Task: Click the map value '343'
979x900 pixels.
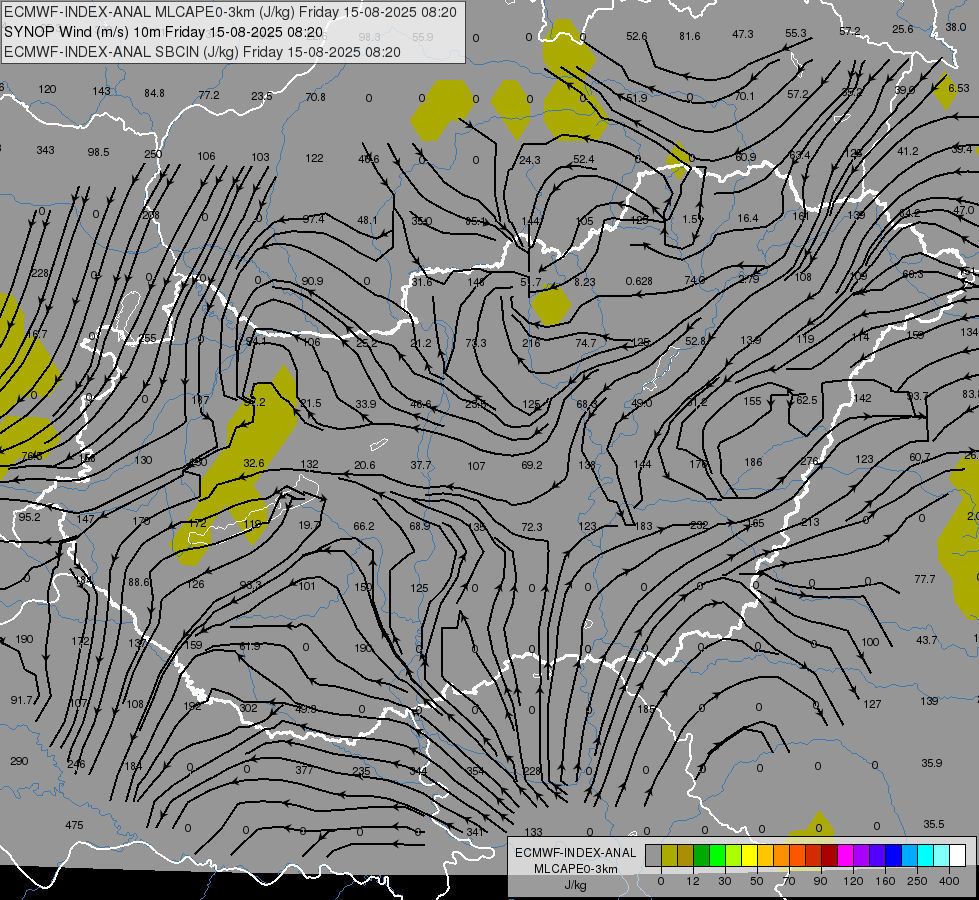Action: (x=45, y=150)
